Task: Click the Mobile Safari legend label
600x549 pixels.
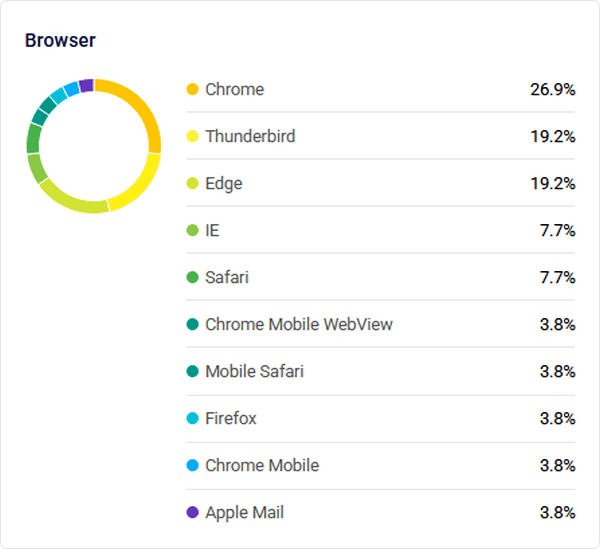Action: point(254,371)
